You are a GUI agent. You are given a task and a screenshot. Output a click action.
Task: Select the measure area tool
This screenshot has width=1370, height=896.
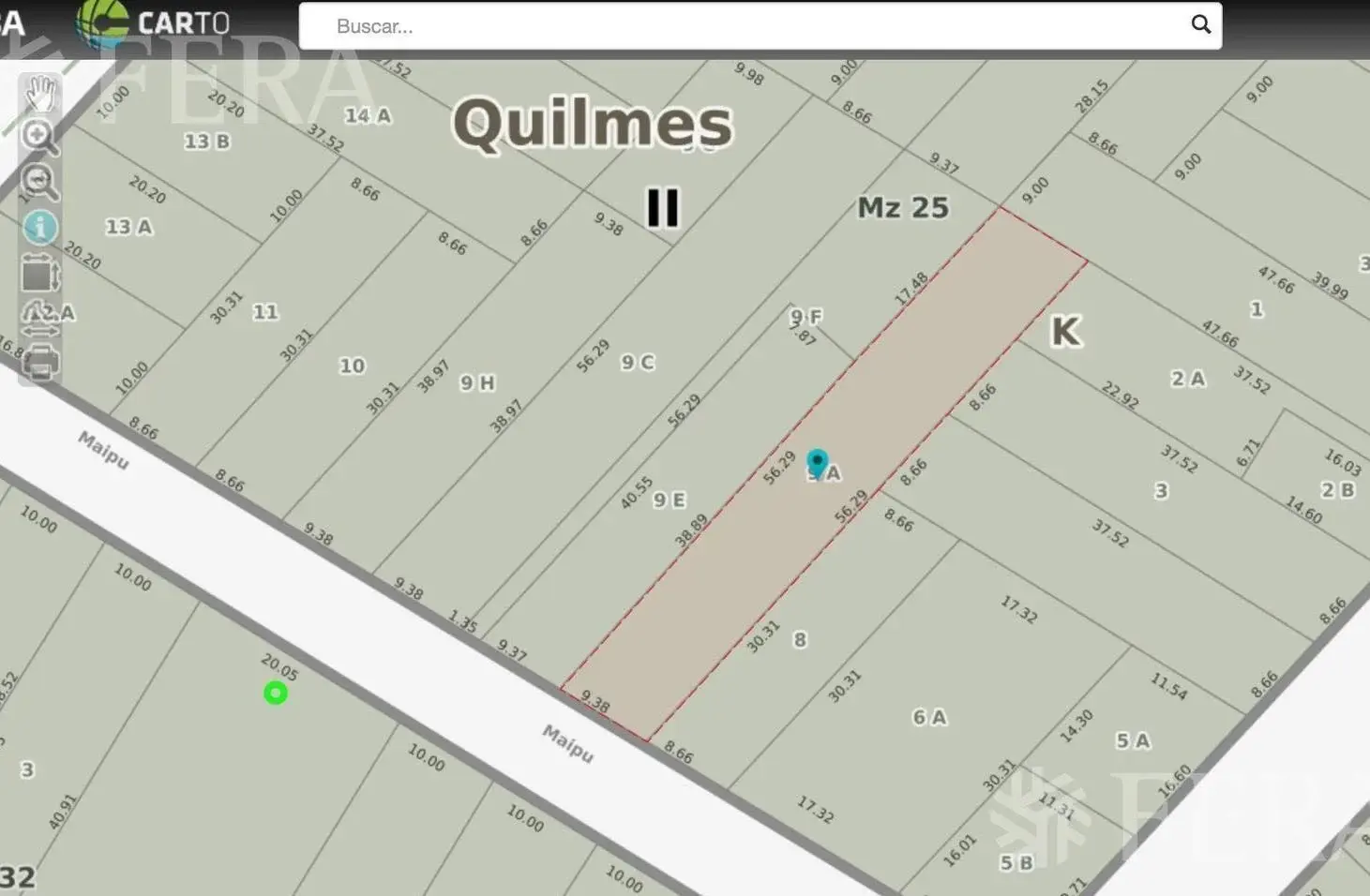pos(40,274)
